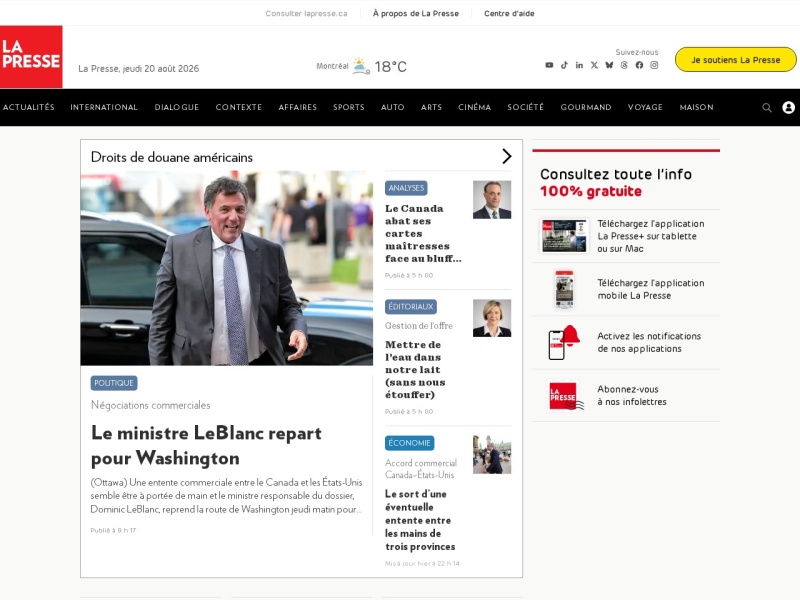Viewport: 800px width, 600px height.
Task: Go to the Arts section
Action: coord(431,107)
